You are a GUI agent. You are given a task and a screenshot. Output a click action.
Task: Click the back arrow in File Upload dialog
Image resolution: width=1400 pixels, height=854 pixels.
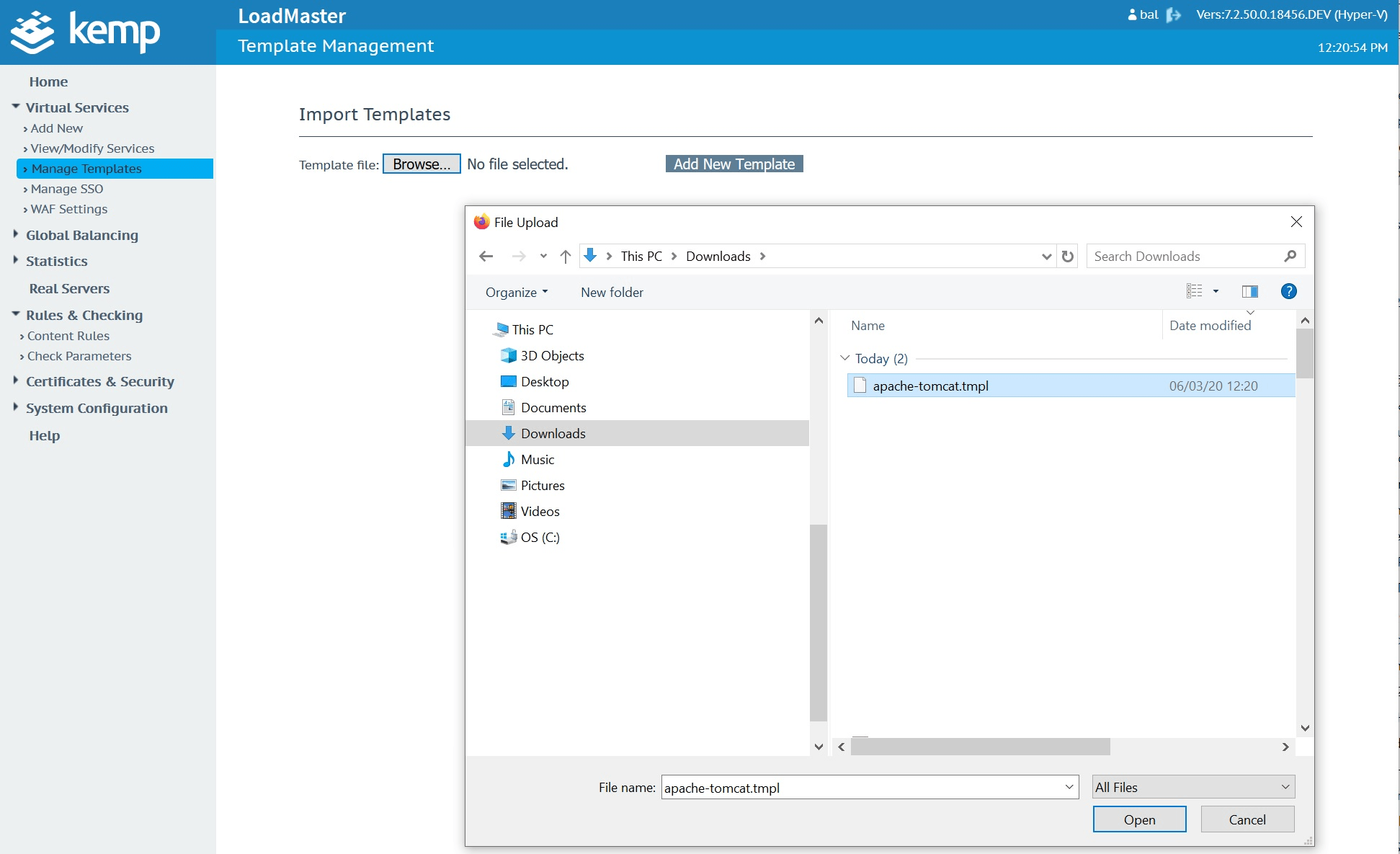point(486,257)
